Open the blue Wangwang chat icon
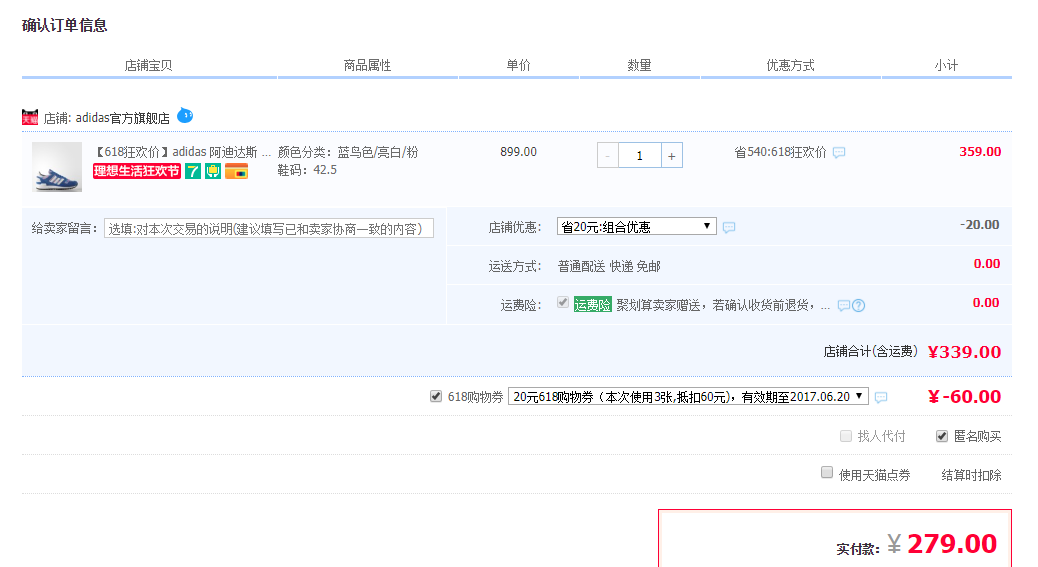The height and width of the screenshot is (567, 1038). click(185, 116)
